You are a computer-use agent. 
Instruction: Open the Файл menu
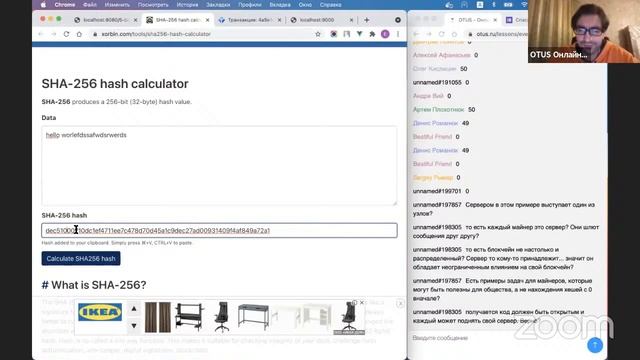(x=90, y=5)
